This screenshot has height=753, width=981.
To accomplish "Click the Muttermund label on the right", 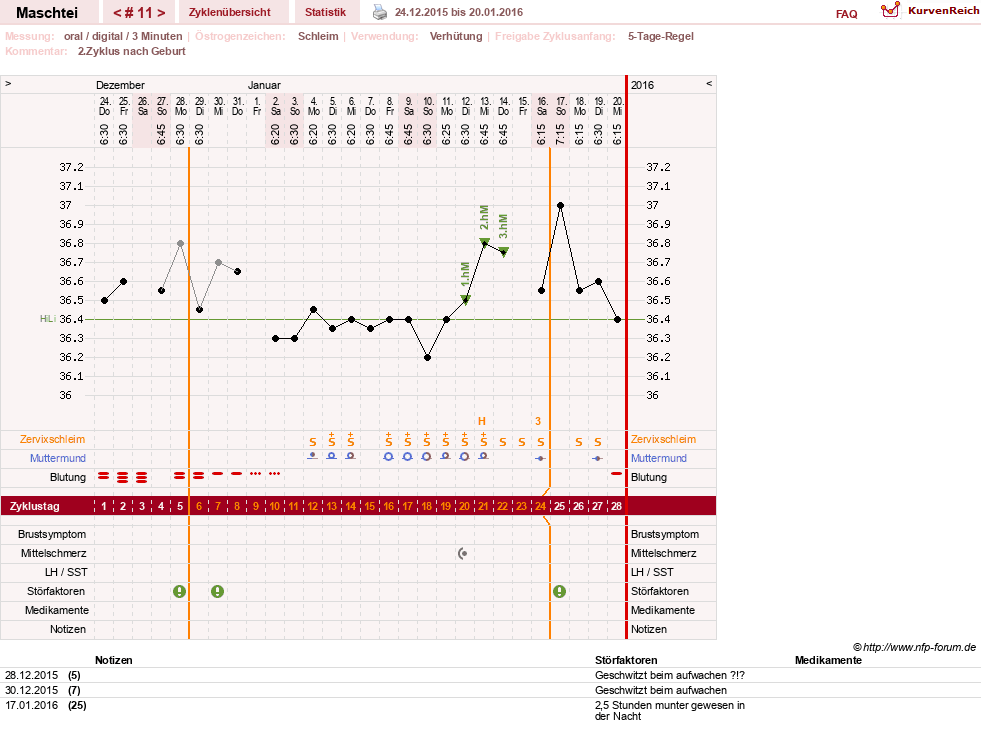I will [659, 458].
